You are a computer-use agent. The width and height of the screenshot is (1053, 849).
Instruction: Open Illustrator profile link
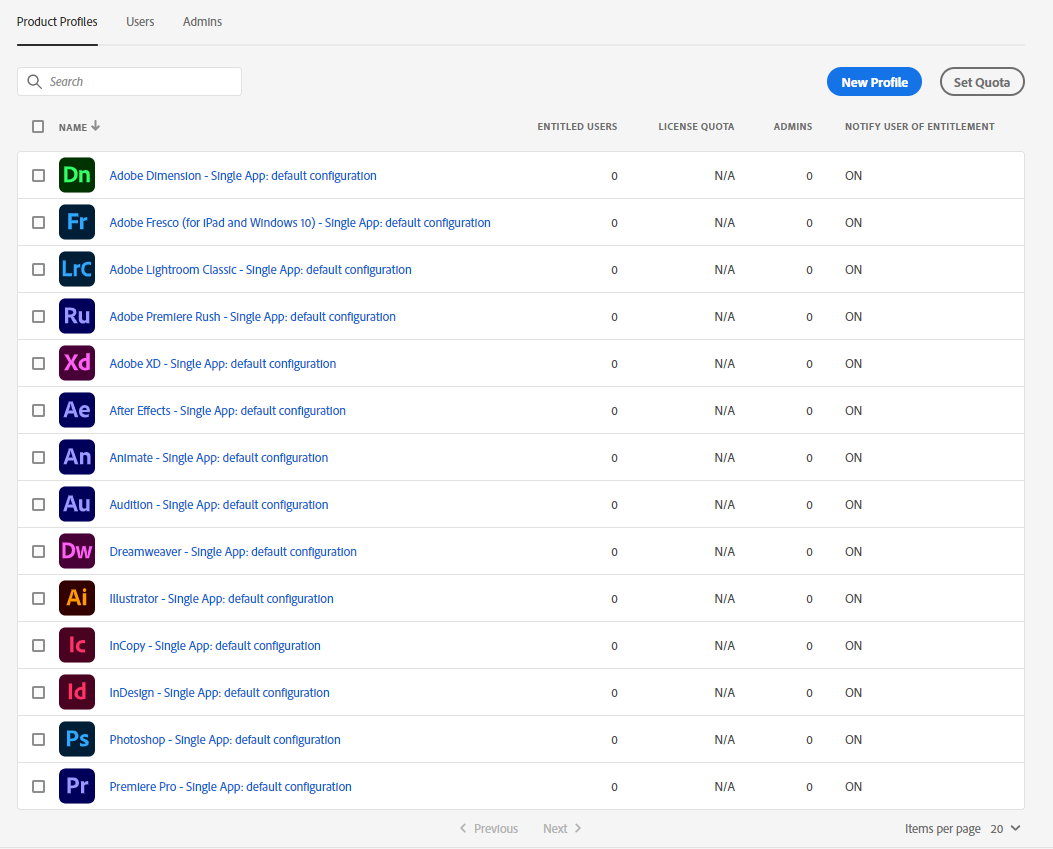[222, 598]
